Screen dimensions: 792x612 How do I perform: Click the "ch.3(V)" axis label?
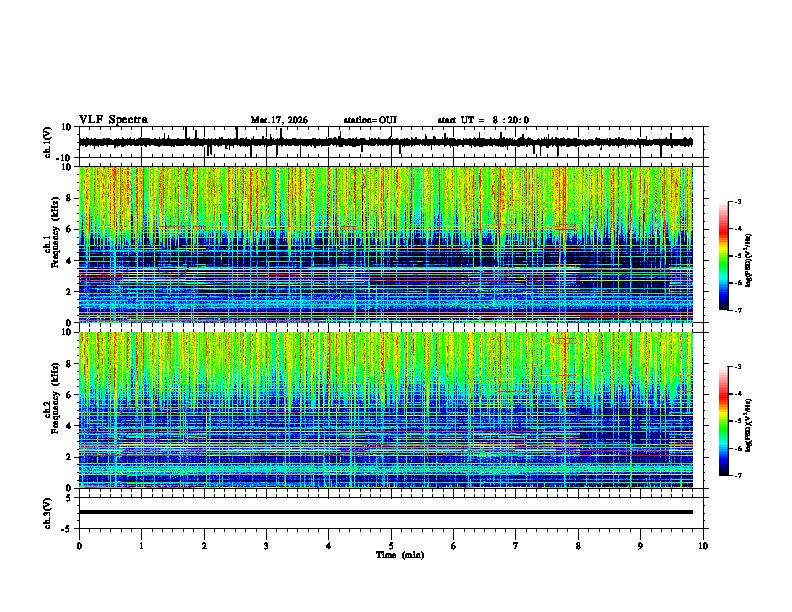click(x=48, y=513)
